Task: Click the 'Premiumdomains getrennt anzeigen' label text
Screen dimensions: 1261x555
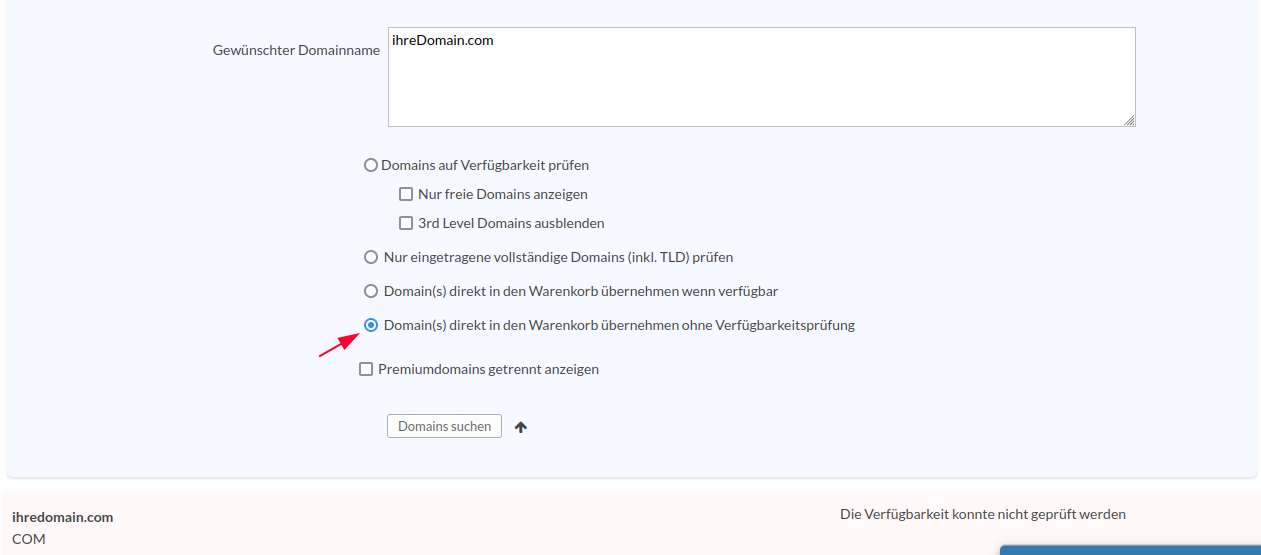Action: click(x=488, y=369)
